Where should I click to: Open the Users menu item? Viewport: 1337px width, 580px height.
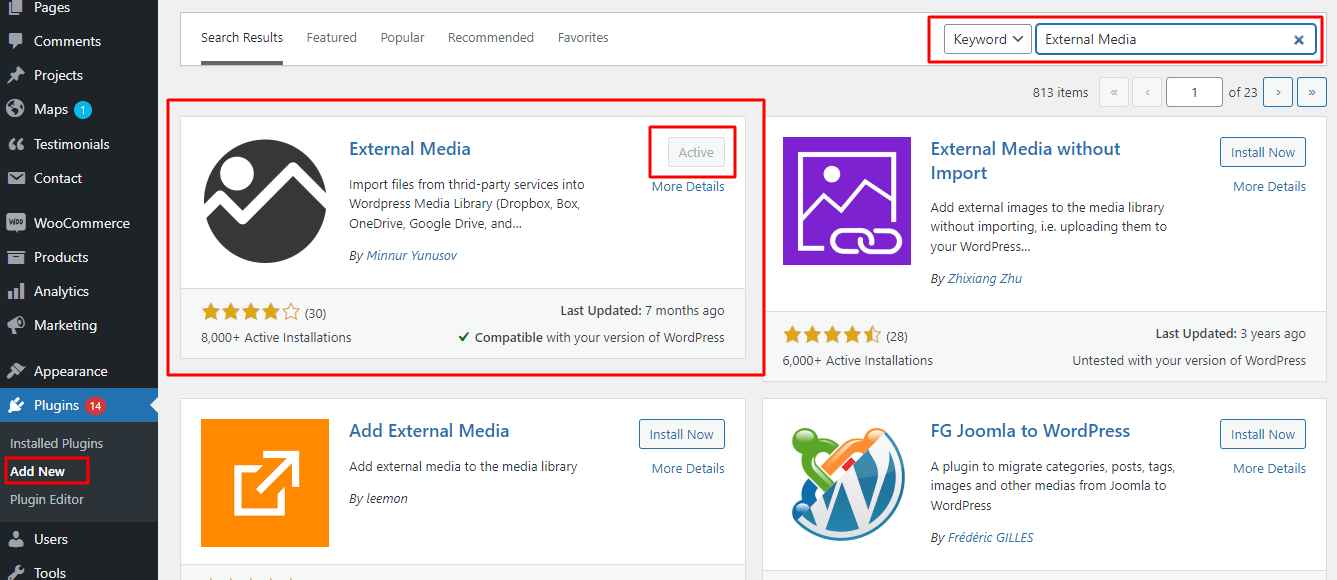click(x=79, y=539)
